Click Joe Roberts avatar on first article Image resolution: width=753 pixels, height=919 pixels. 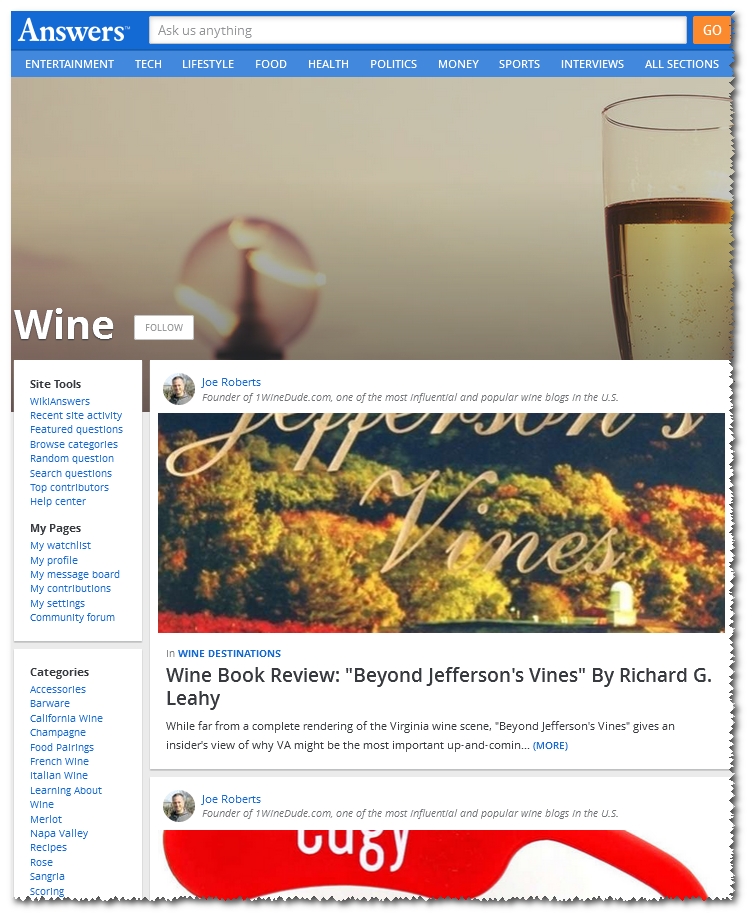click(x=179, y=389)
